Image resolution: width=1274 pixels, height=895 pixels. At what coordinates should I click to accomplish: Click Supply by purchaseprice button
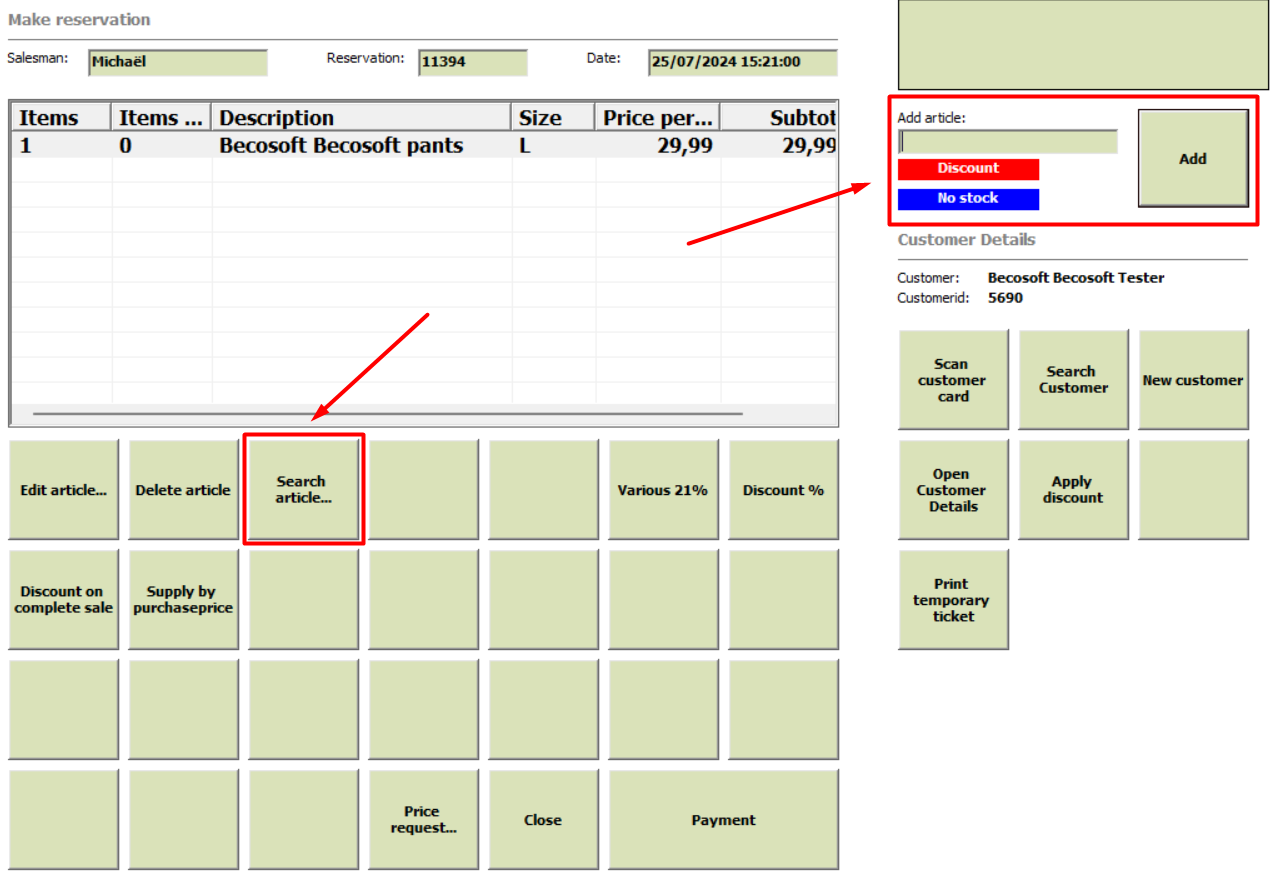pyautogui.click(x=184, y=600)
